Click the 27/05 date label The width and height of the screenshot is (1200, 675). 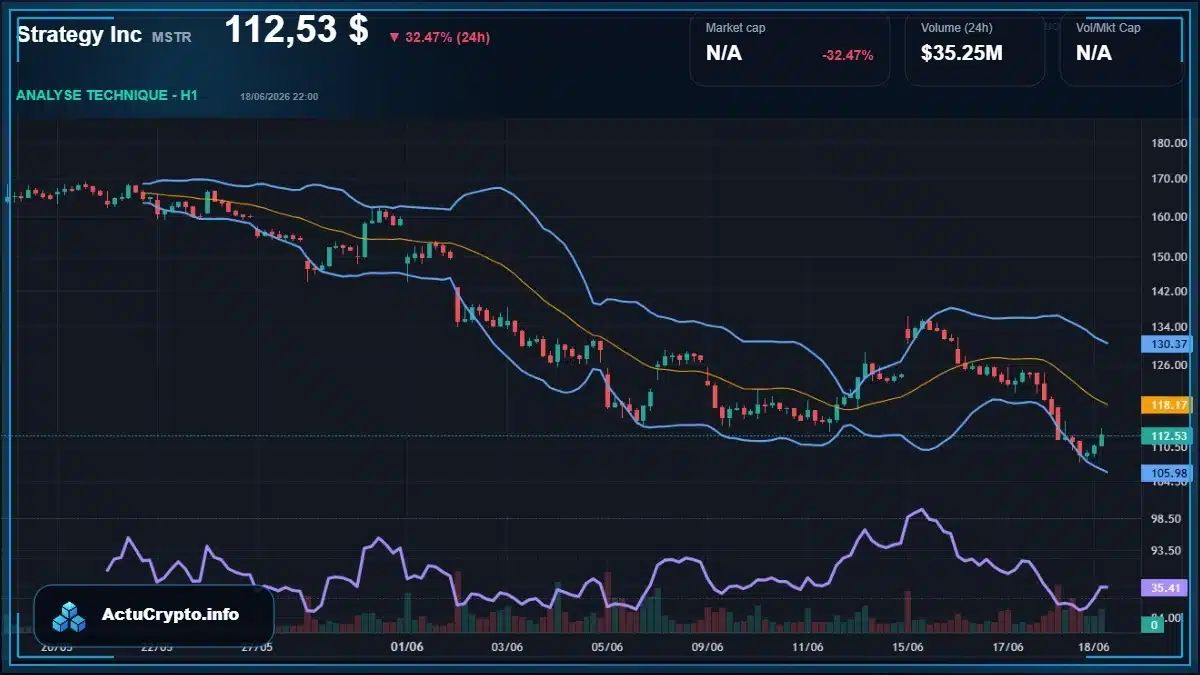point(257,648)
